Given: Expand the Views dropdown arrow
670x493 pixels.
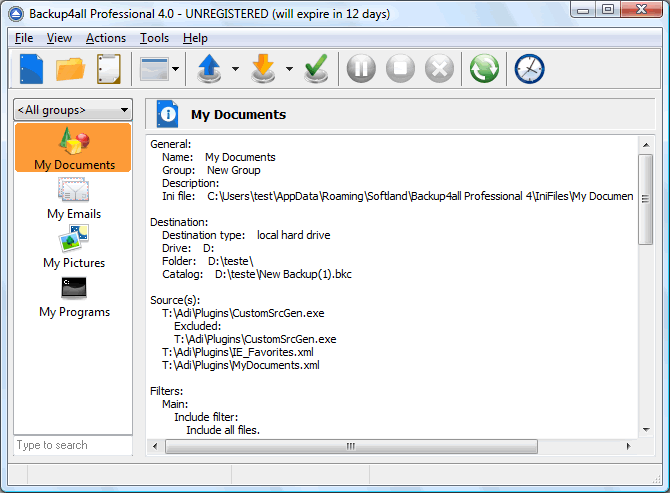Looking at the screenshot, I should click(x=176, y=69).
